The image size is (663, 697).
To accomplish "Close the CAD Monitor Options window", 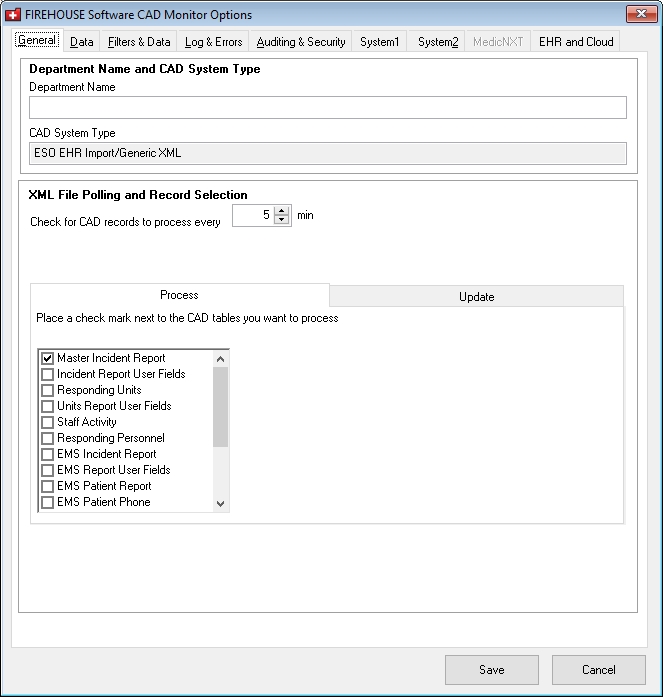I will coord(641,14).
